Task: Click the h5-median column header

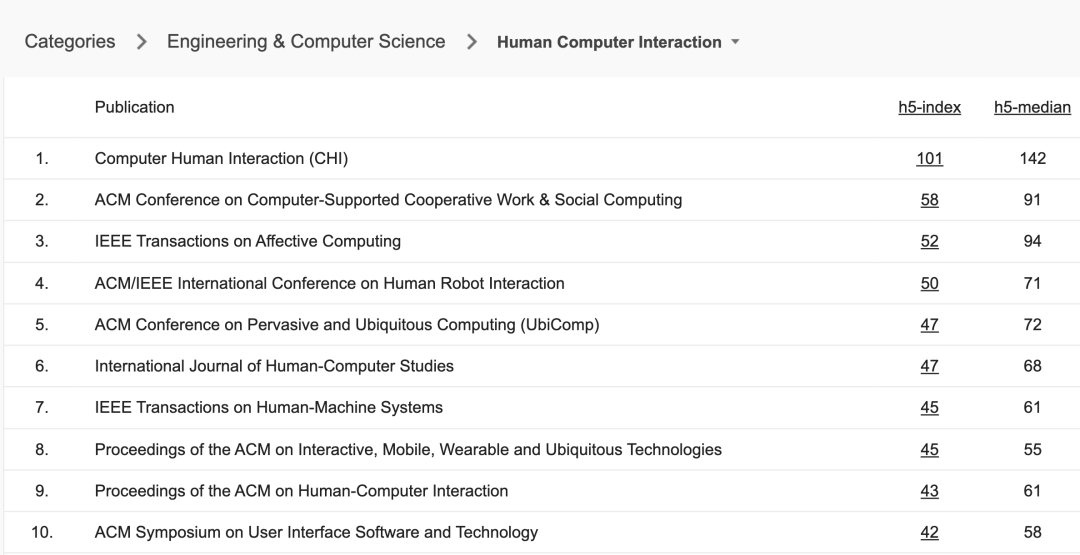Action: coord(1032,108)
